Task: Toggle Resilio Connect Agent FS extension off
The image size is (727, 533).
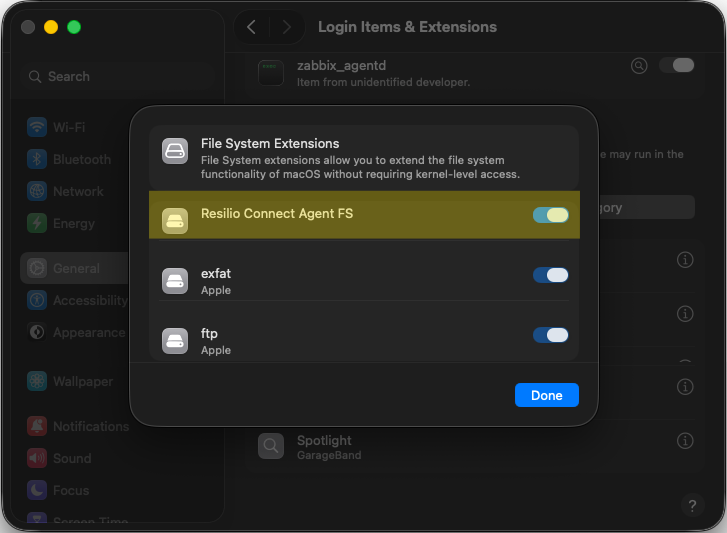Action: click(x=550, y=215)
